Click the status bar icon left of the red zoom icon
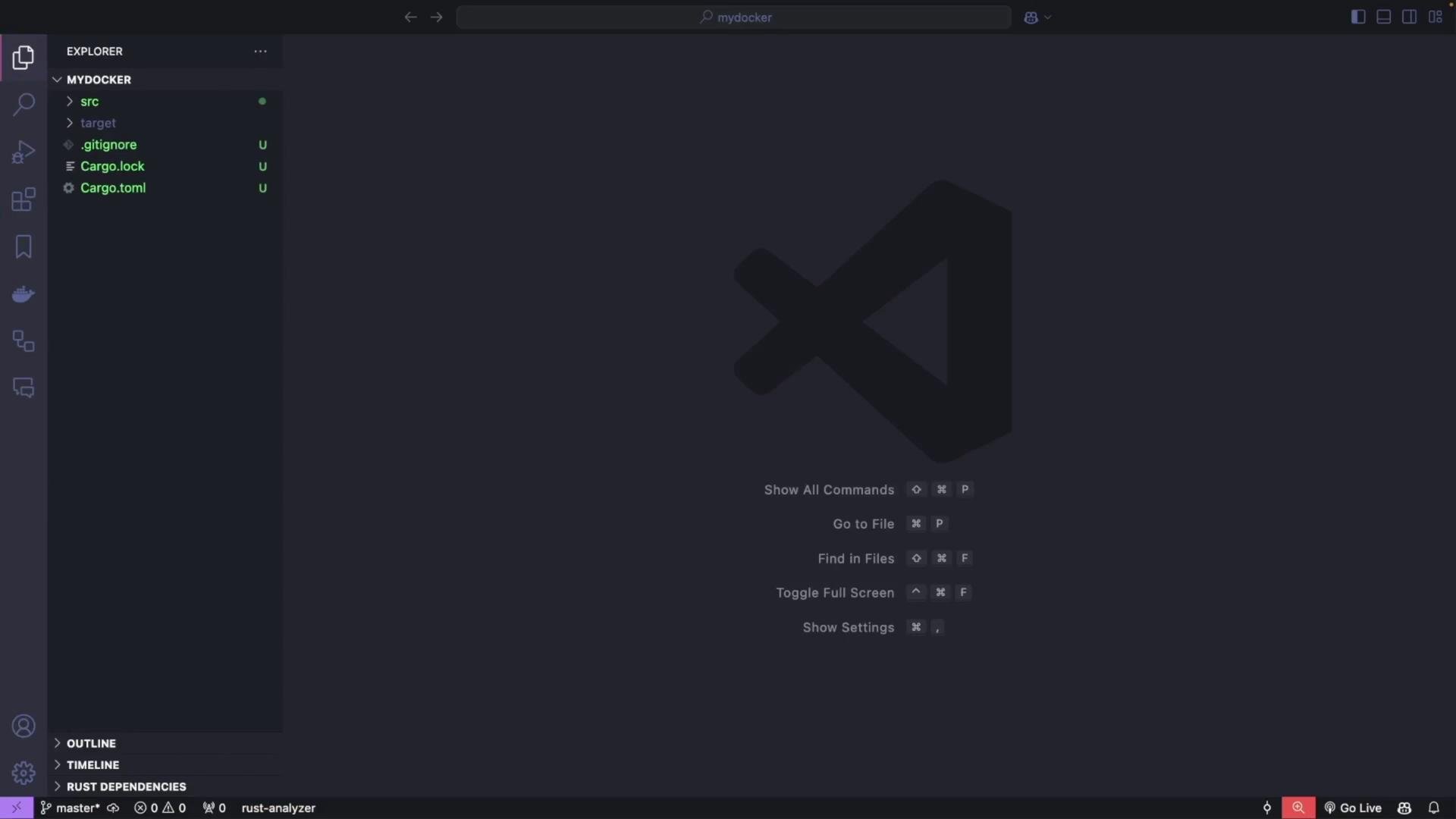This screenshot has height=819, width=1456. click(1266, 808)
